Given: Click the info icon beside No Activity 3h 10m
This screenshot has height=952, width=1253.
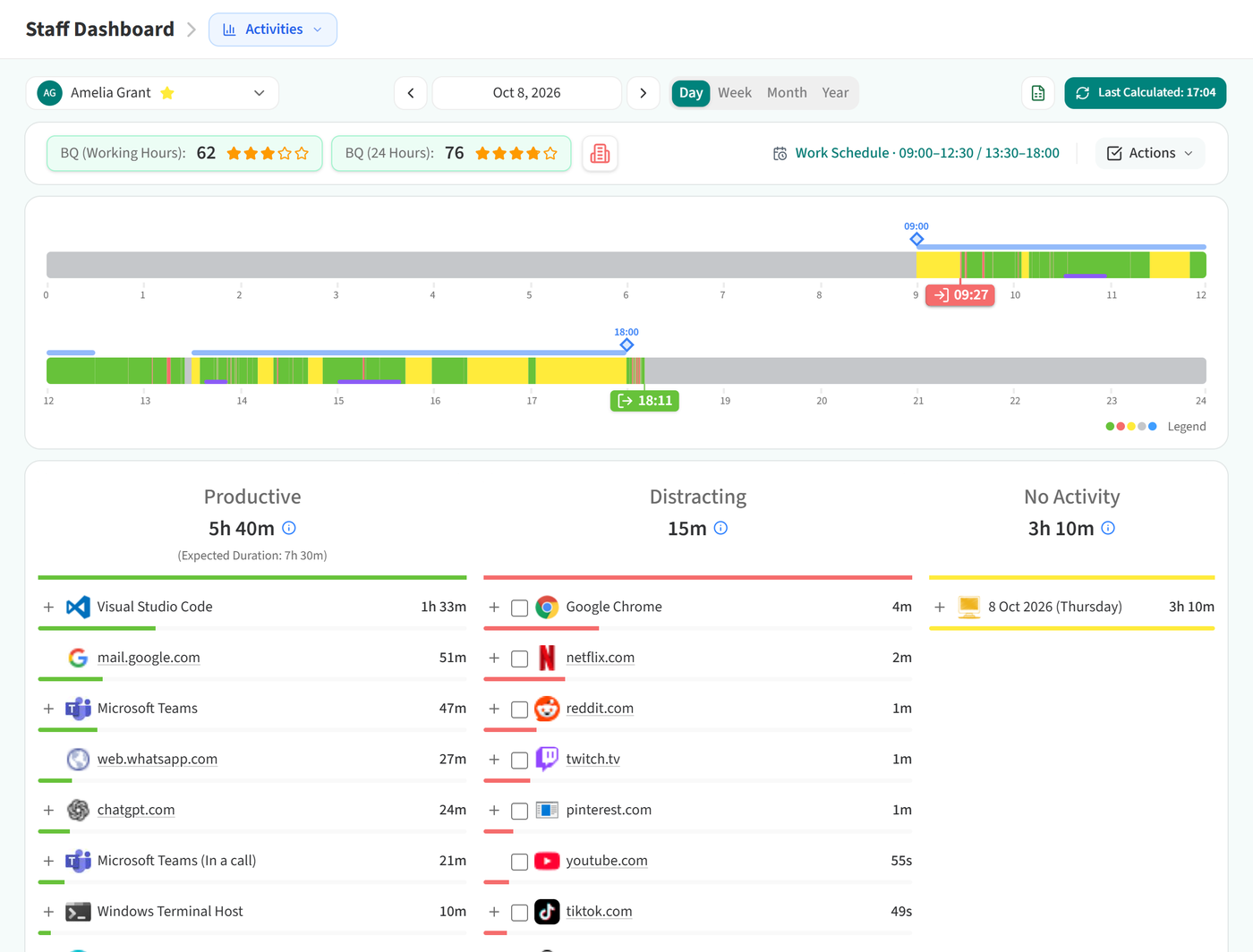Looking at the screenshot, I should point(1108,528).
